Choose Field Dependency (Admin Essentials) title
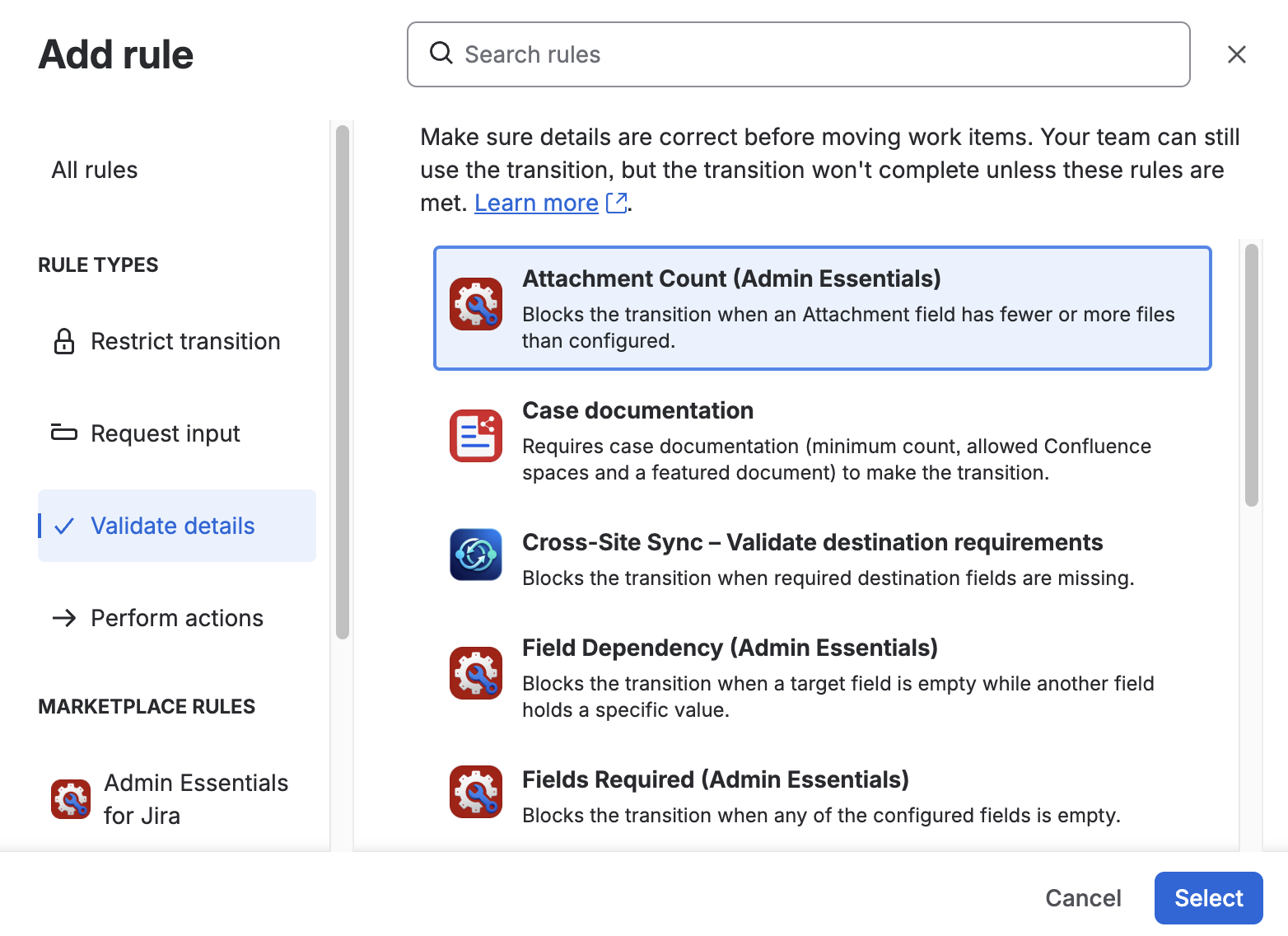This screenshot has height=936, width=1288. (730, 648)
